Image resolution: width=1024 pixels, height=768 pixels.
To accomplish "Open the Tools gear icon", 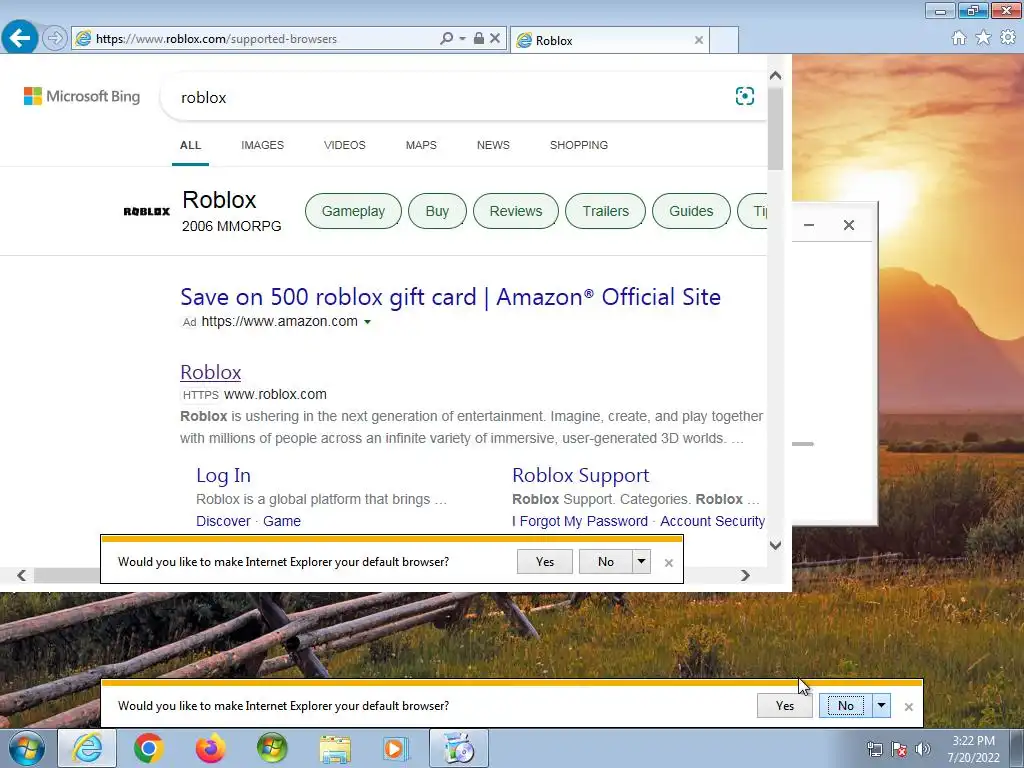I will click(x=1008, y=38).
